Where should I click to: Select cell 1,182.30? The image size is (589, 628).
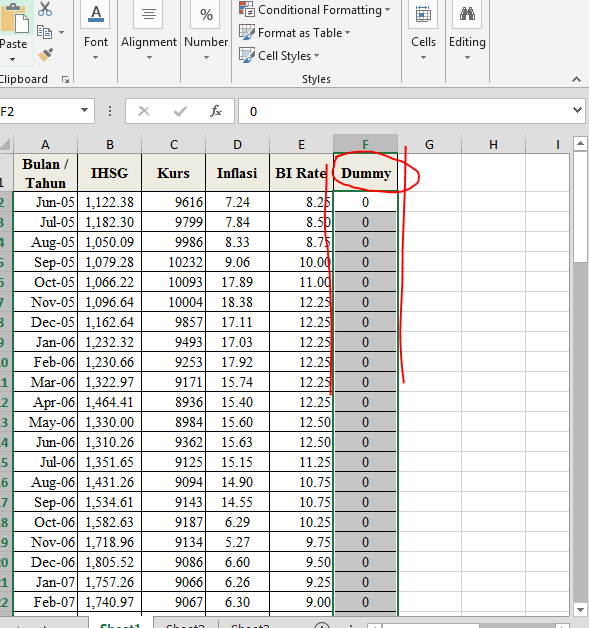[109, 222]
